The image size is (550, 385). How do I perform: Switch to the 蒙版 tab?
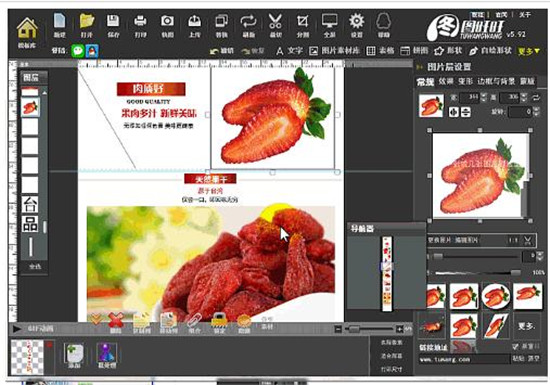pos(527,82)
